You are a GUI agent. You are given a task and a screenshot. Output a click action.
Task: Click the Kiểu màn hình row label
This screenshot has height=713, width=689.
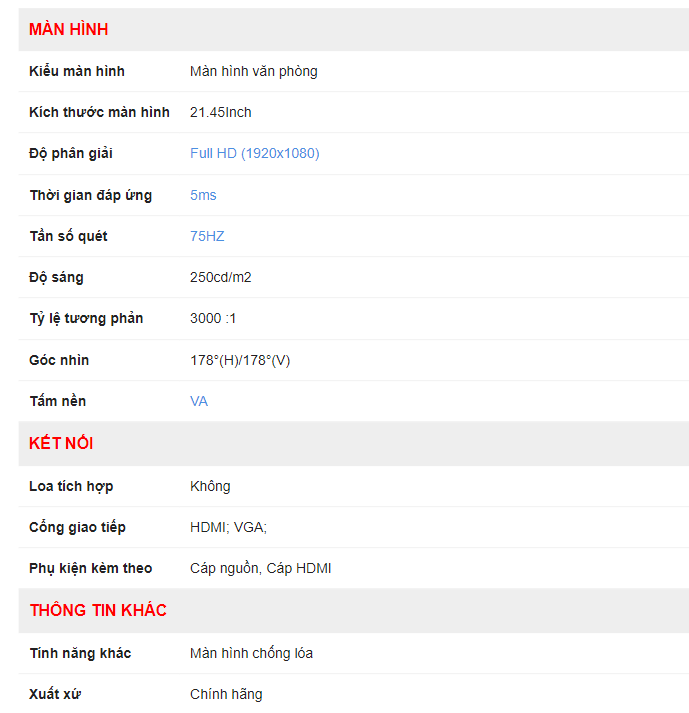[77, 71]
